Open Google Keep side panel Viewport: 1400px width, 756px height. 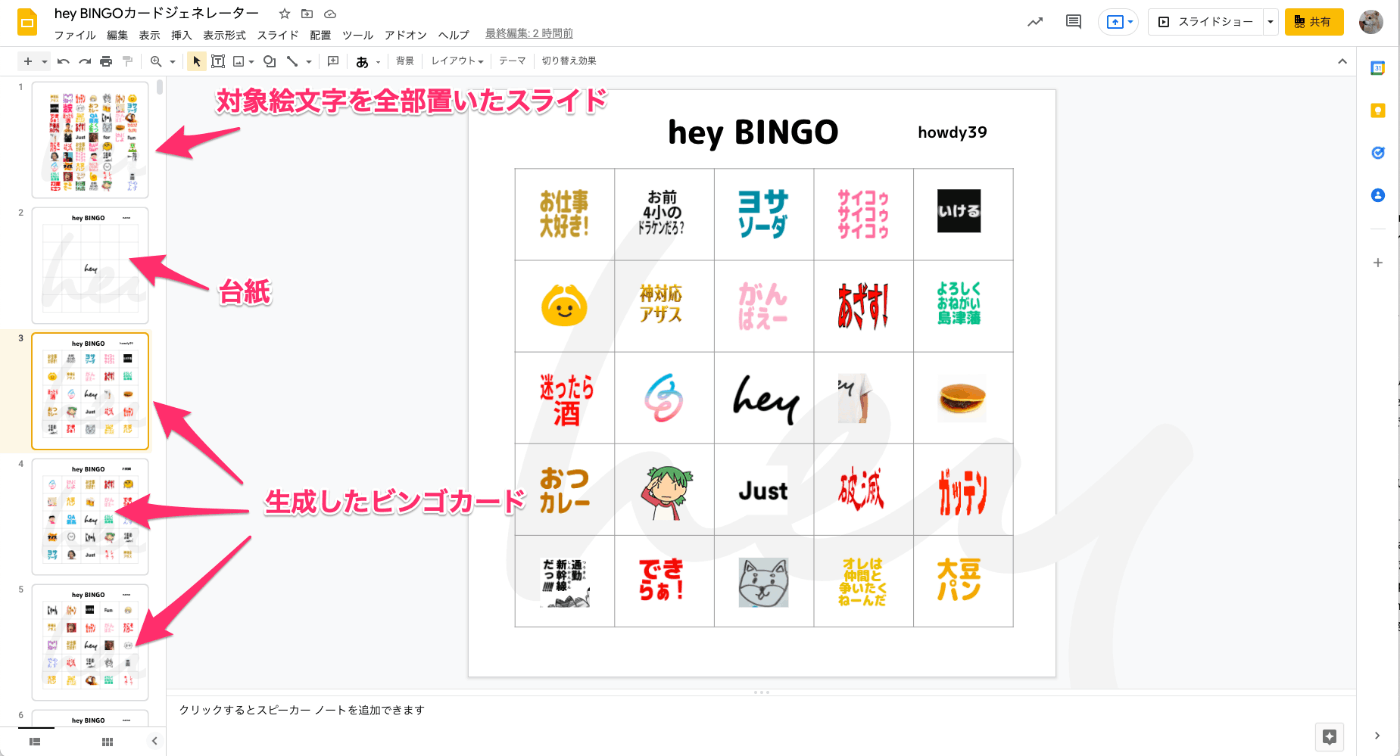point(1378,111)
